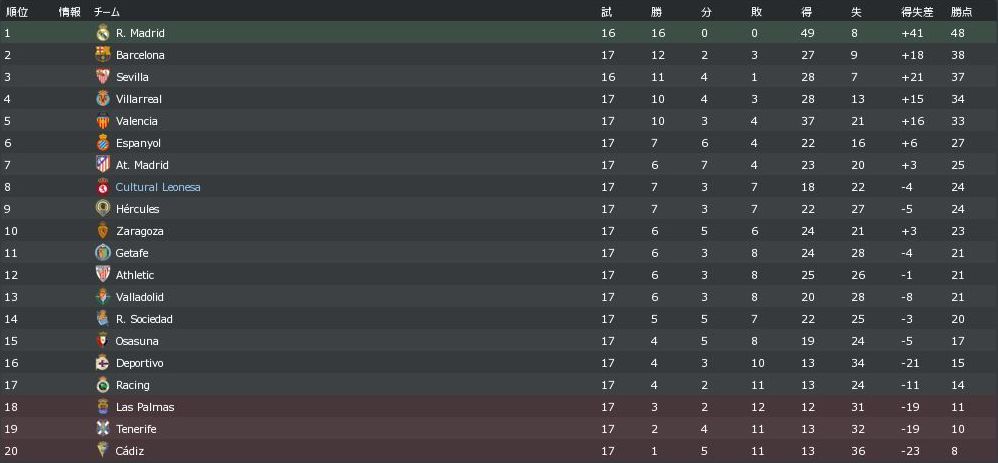Click the Las Palmas crest icon
998x463 pixels.
pos(102,407)
